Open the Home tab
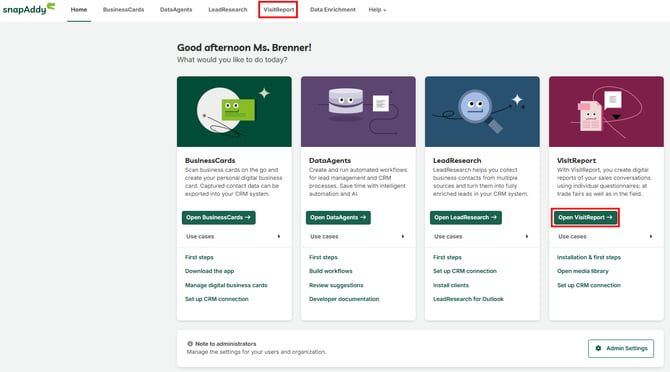Screen dimensions: 670x372 [79, 9]
